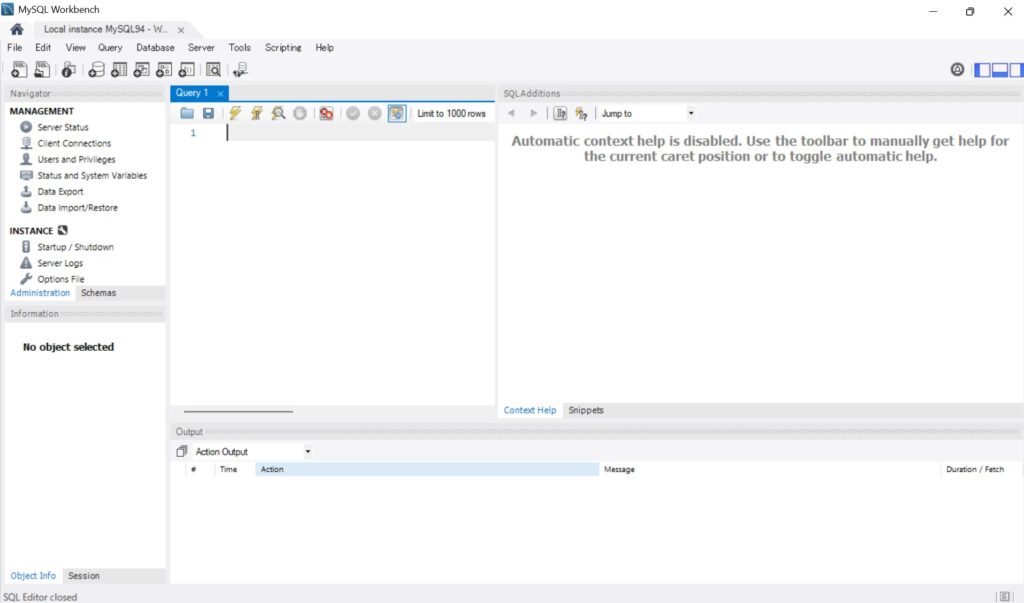The image size is (1024, 603).
Task: Open the Server menu
Action: tap(201, 48)
